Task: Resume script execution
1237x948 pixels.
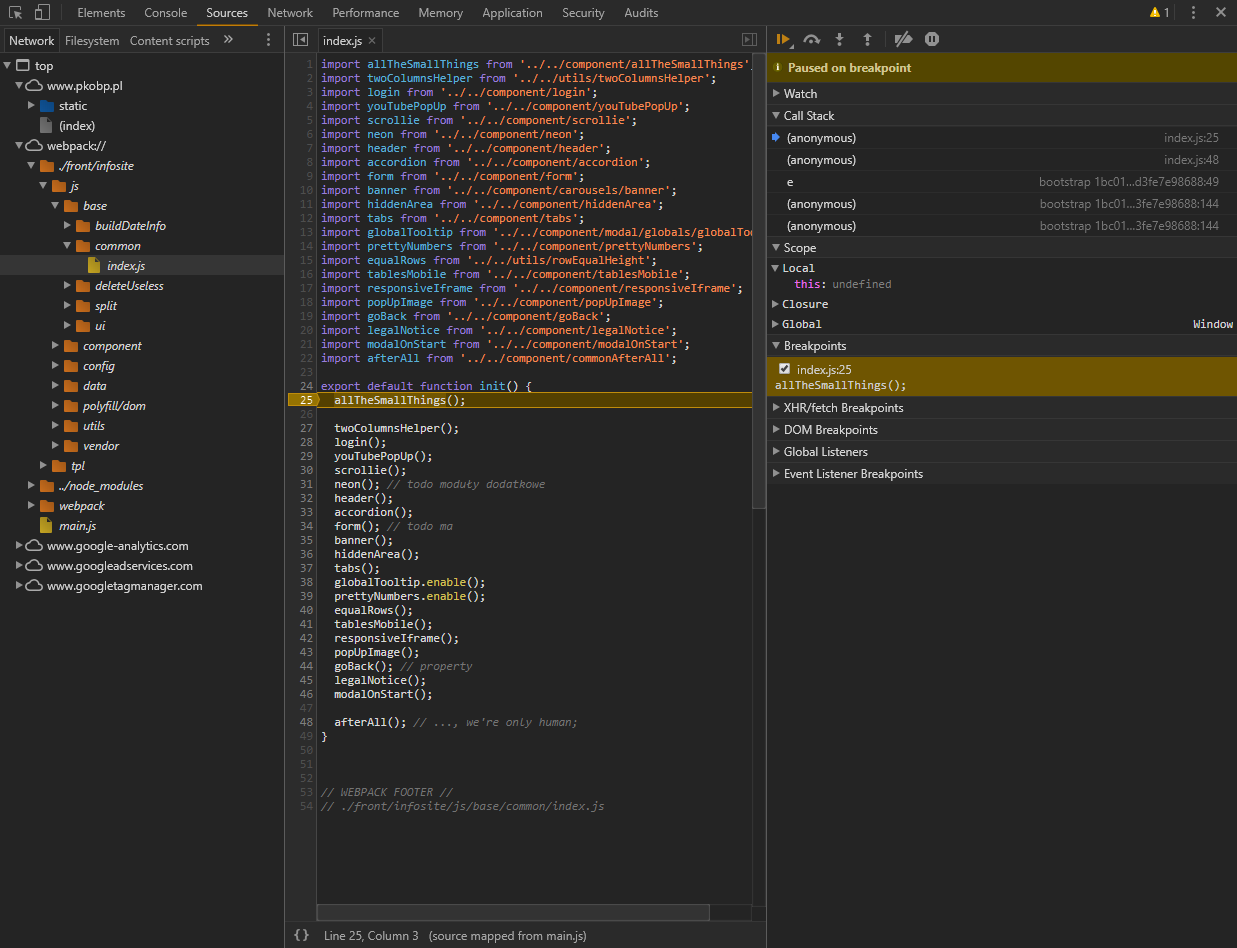Action: pos(783,39)
